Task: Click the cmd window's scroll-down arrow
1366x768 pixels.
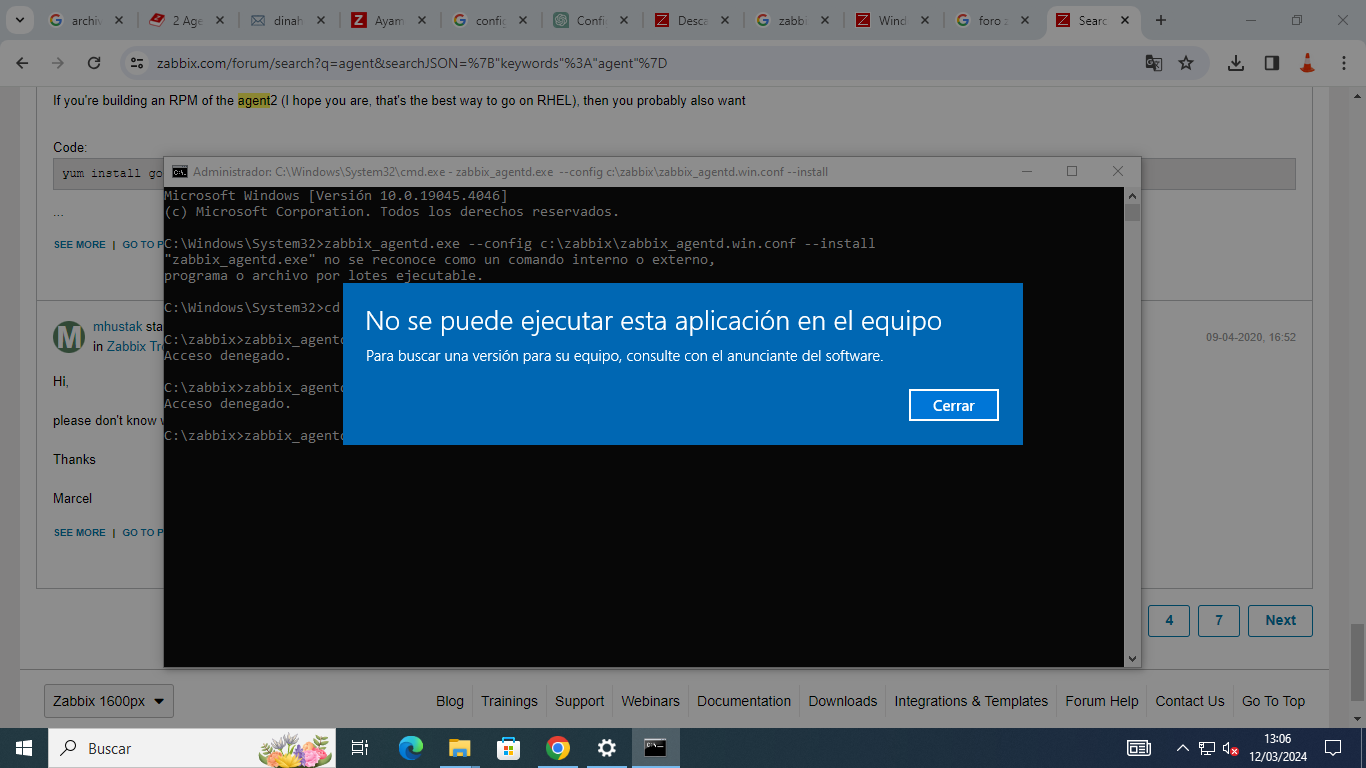Action: tap(1132, 659)
